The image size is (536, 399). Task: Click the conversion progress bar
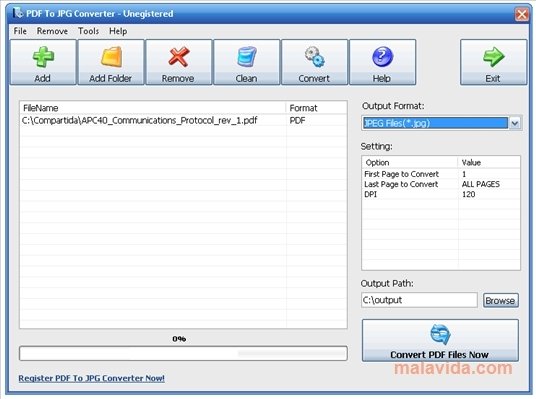coord(183,353)
